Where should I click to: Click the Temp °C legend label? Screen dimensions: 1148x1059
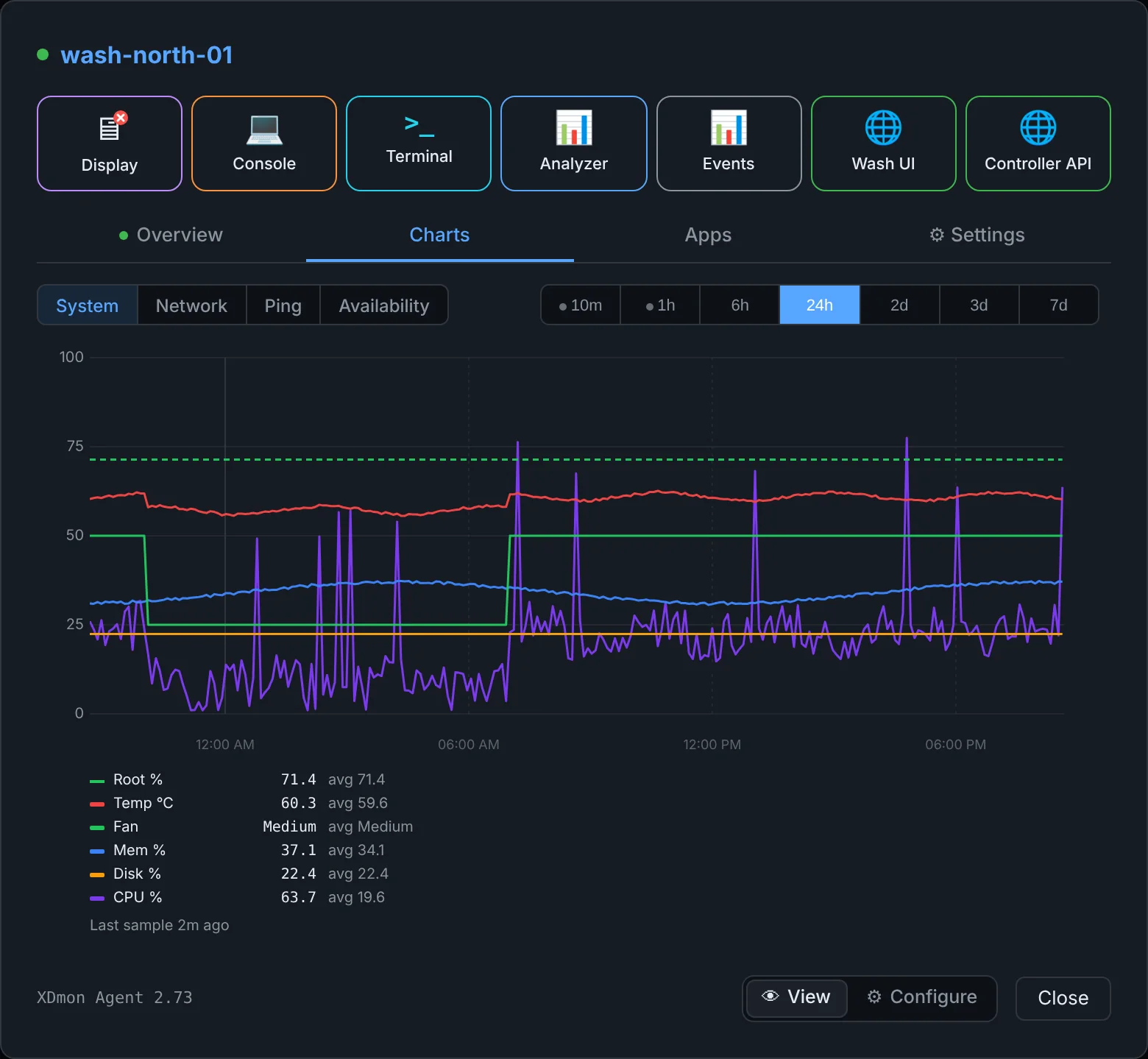(x=143, y=803)
